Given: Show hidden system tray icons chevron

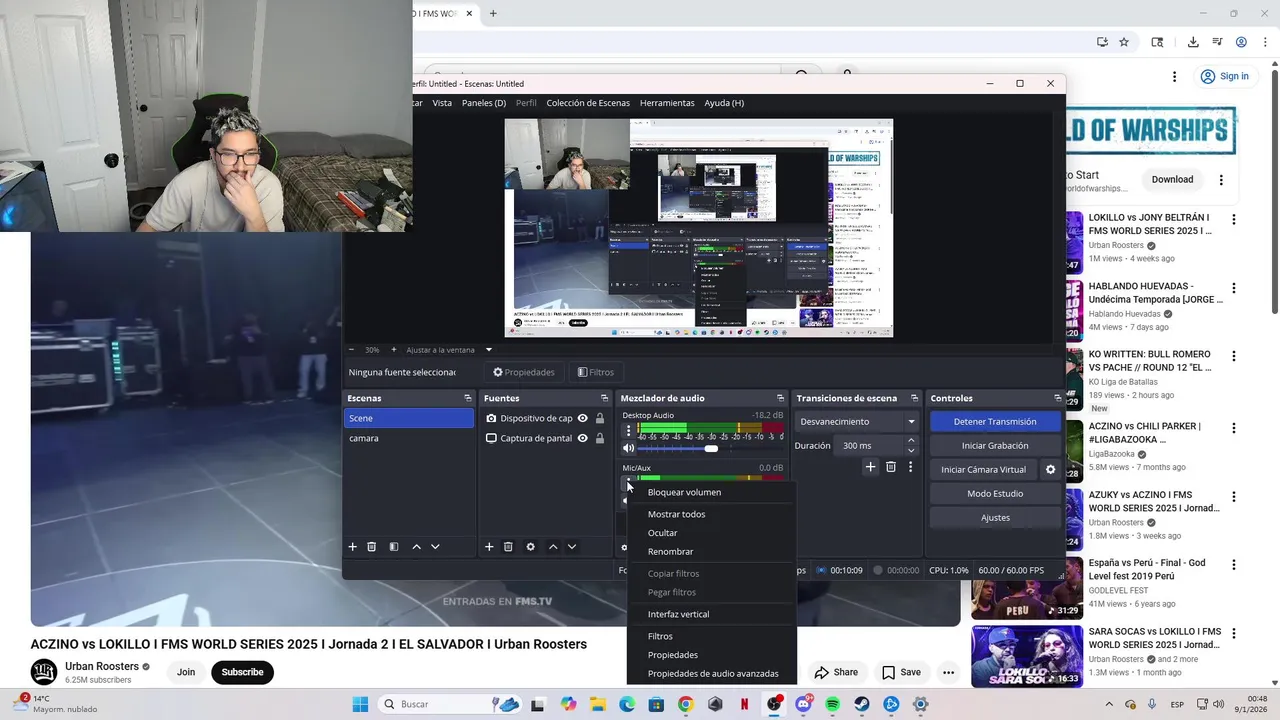Looking at the screenshot, I should click(1110, 704).
